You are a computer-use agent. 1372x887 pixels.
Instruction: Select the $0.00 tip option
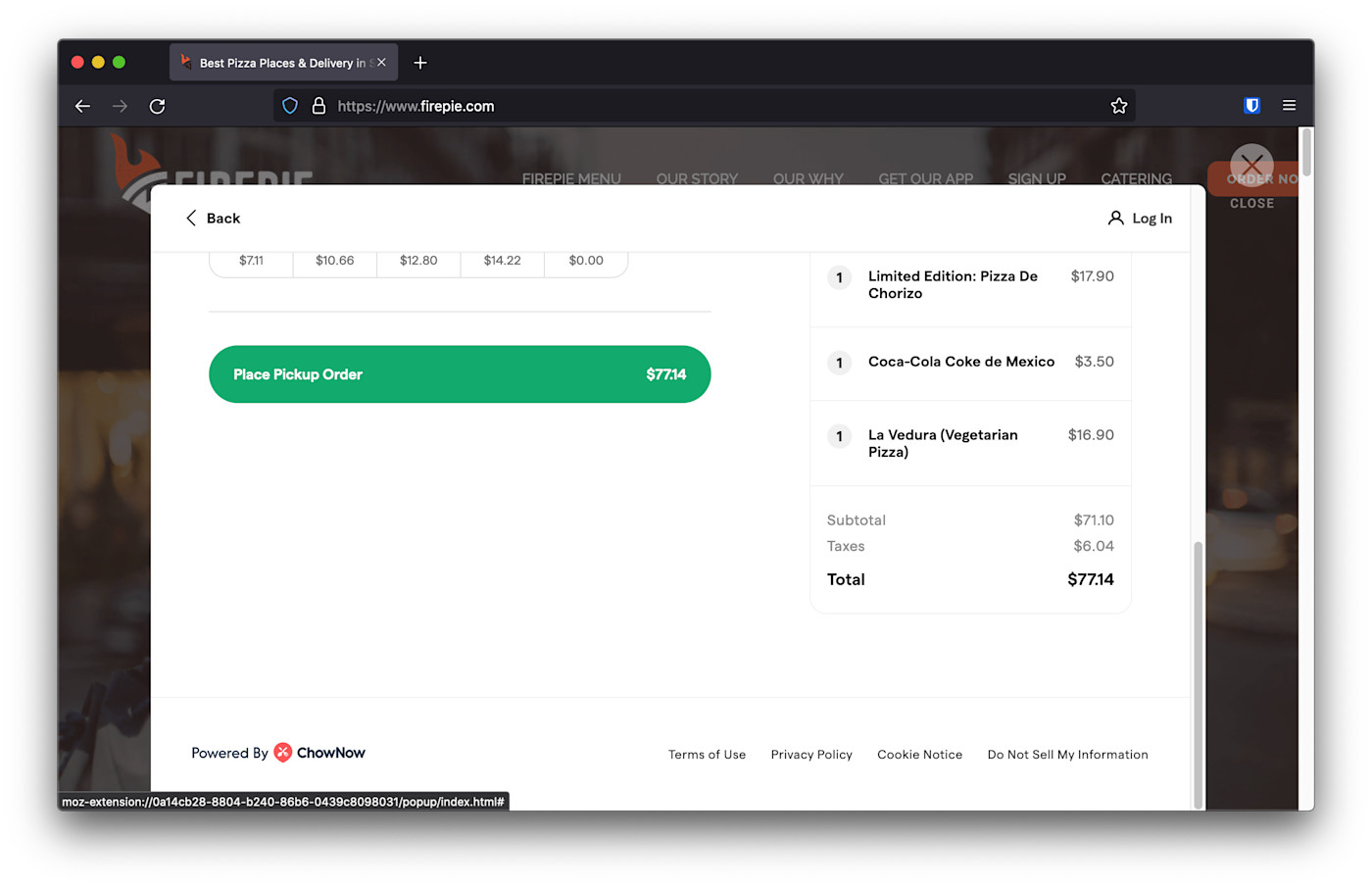[585, 260]
